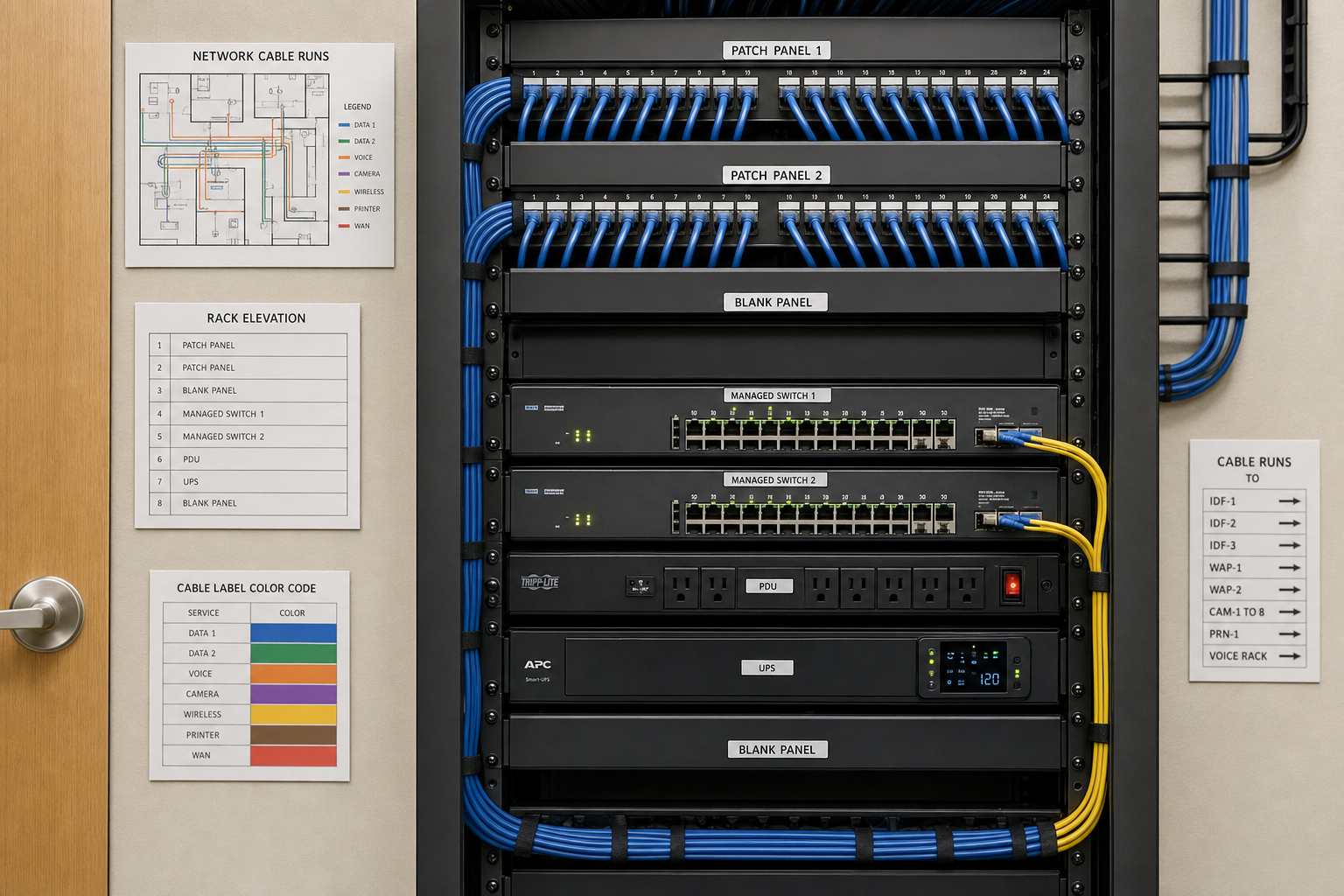Click the green status LEDs on Managed Switch 1

pyautogui.click(x=582, y=435)
